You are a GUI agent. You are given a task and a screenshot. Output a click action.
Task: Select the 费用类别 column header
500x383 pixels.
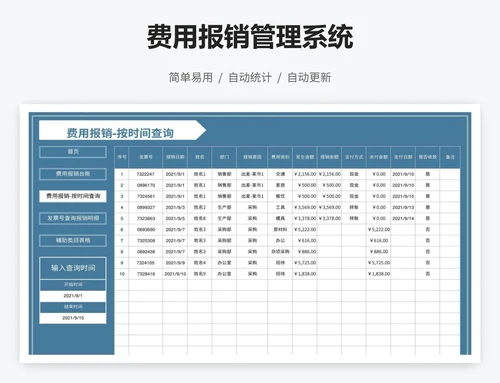280,157
